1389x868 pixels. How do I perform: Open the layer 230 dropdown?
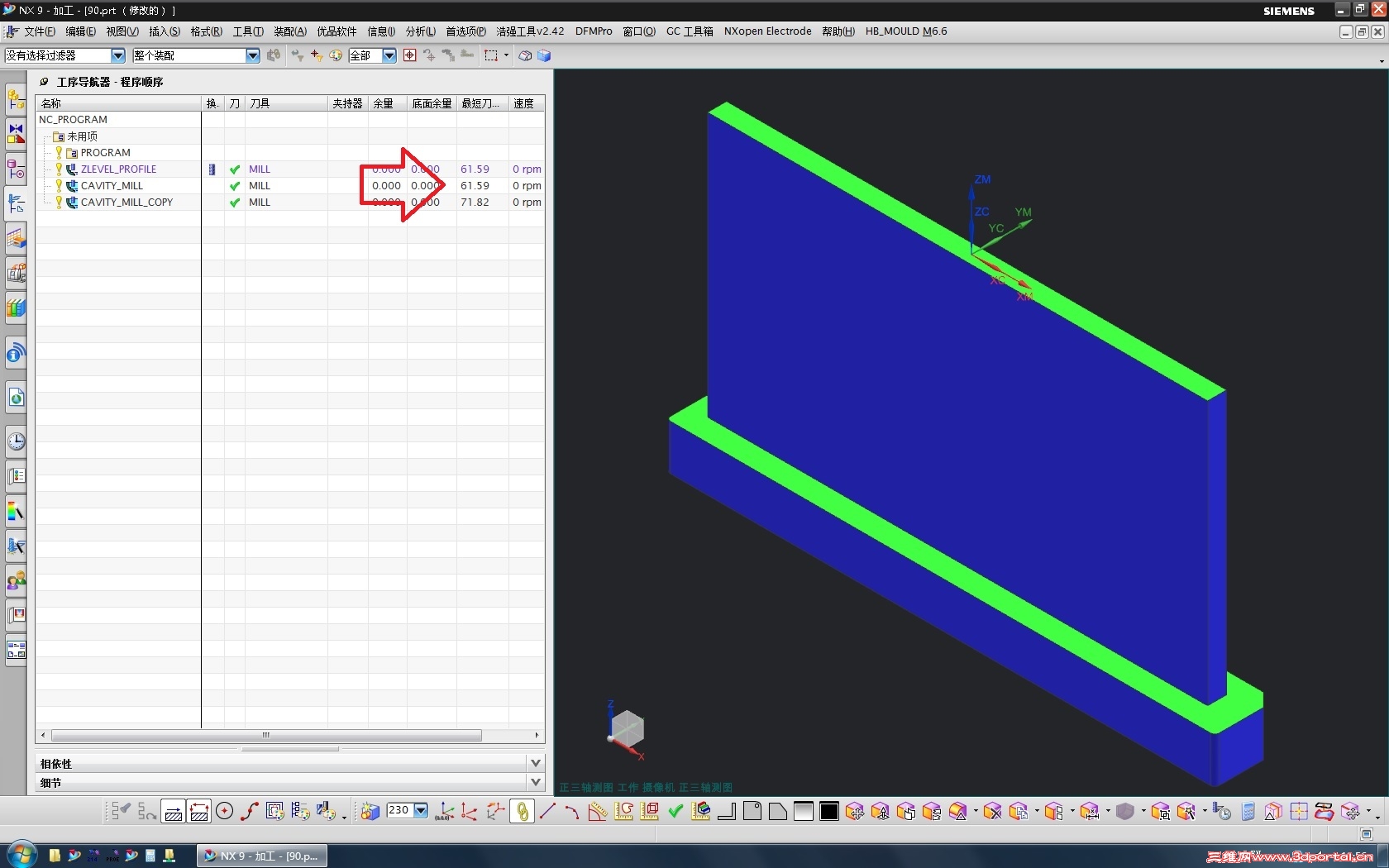(x=421, y=810)
